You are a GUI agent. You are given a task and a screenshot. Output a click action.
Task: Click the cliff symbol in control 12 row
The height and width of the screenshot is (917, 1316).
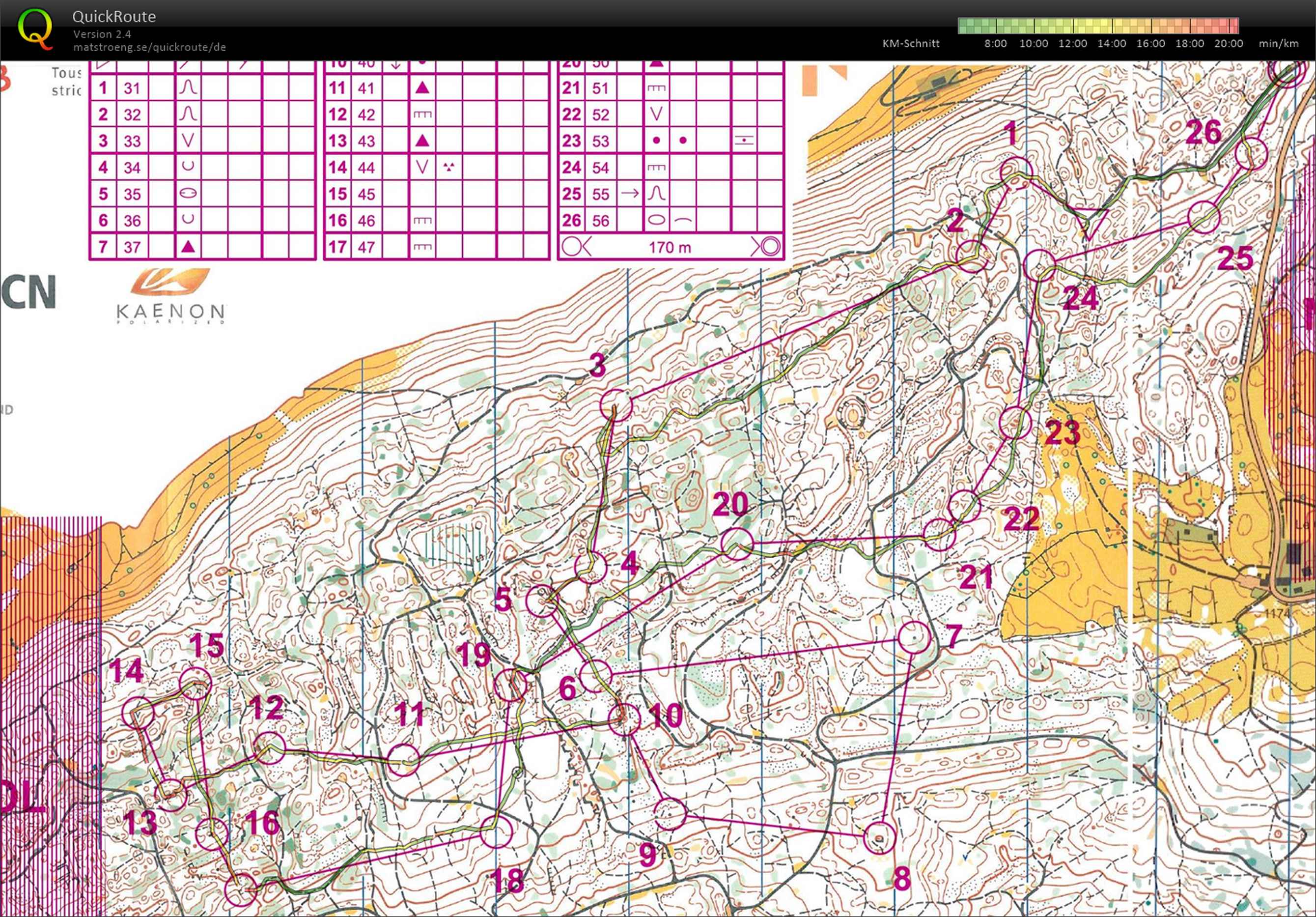click(422, 115)
